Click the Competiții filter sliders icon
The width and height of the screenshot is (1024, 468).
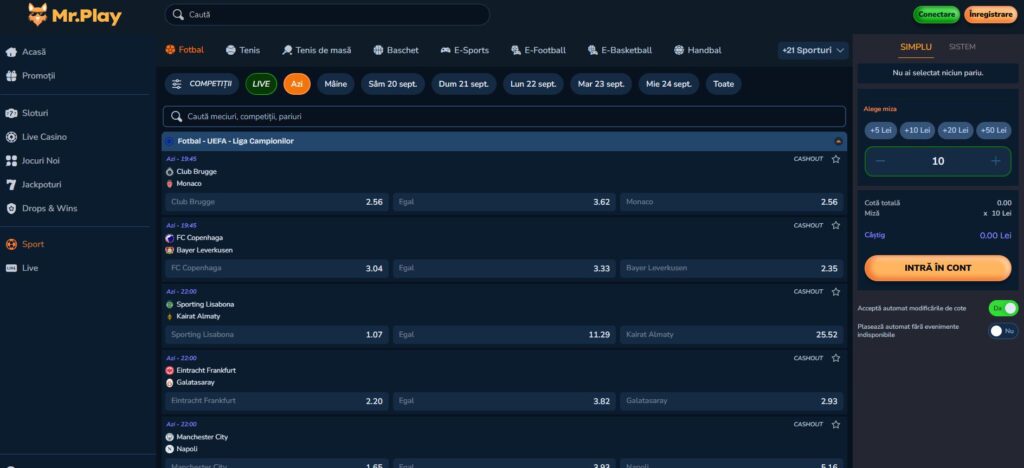coord(177,84)
